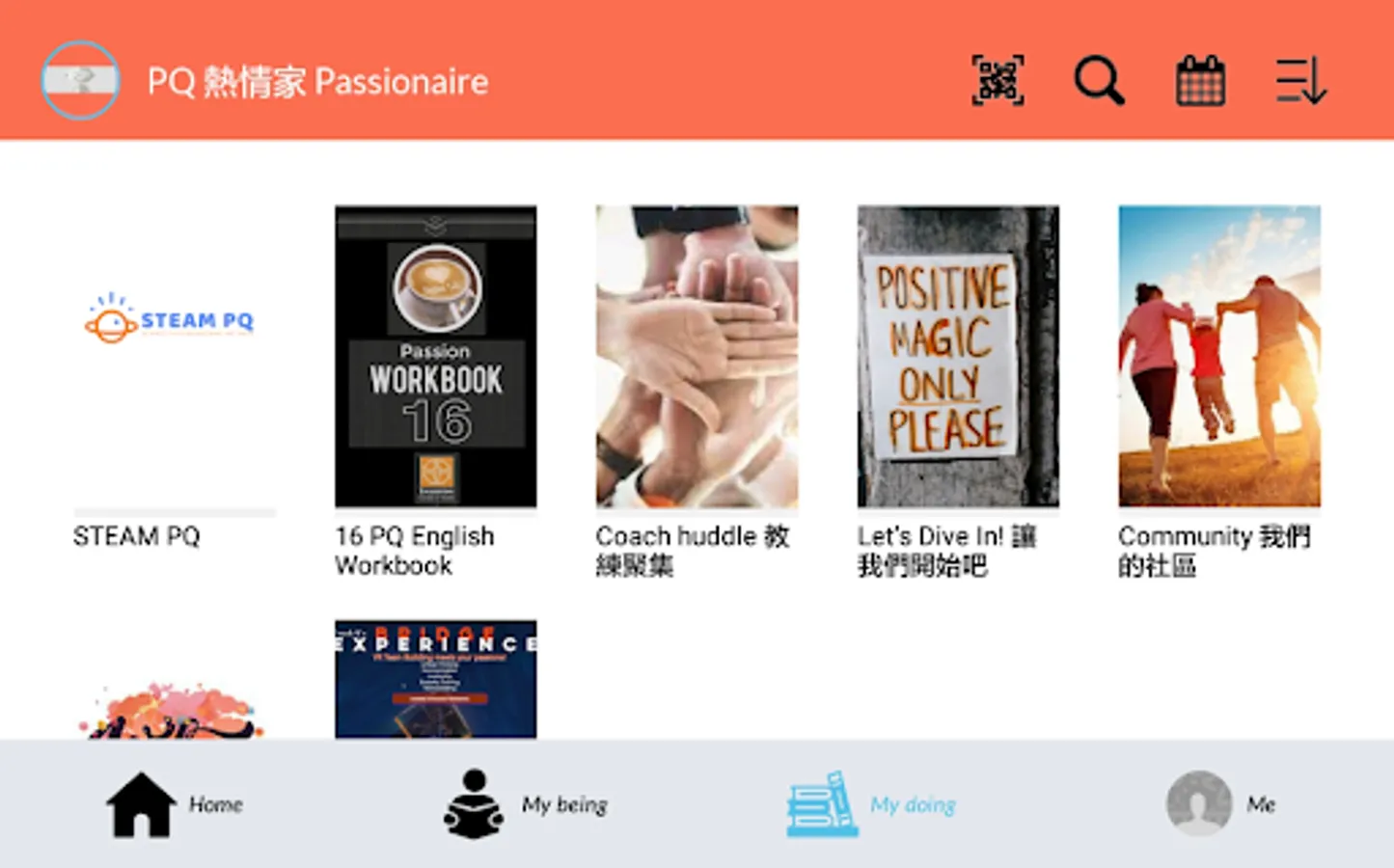This screenshot has width=1394, height=868.
Task: Open the QR code scanner icon
Action: (x=998, y=81)
